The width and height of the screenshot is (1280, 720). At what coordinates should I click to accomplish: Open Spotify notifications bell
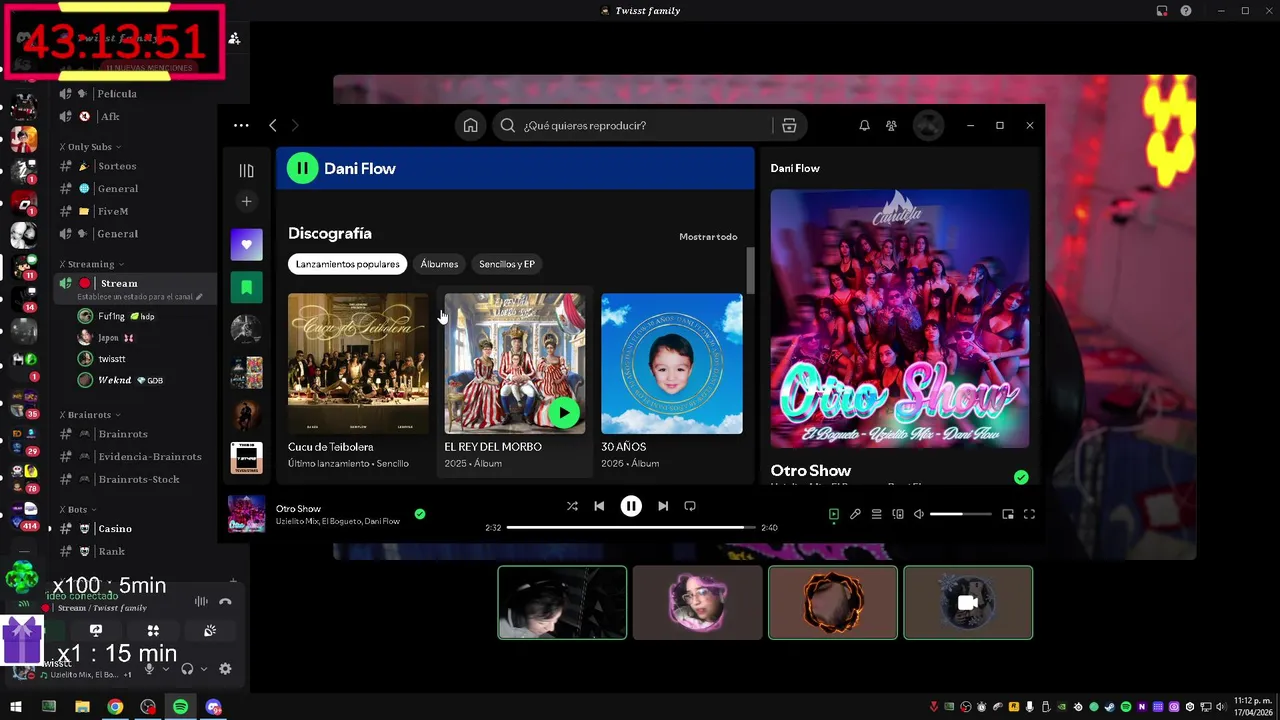(864, 125)
